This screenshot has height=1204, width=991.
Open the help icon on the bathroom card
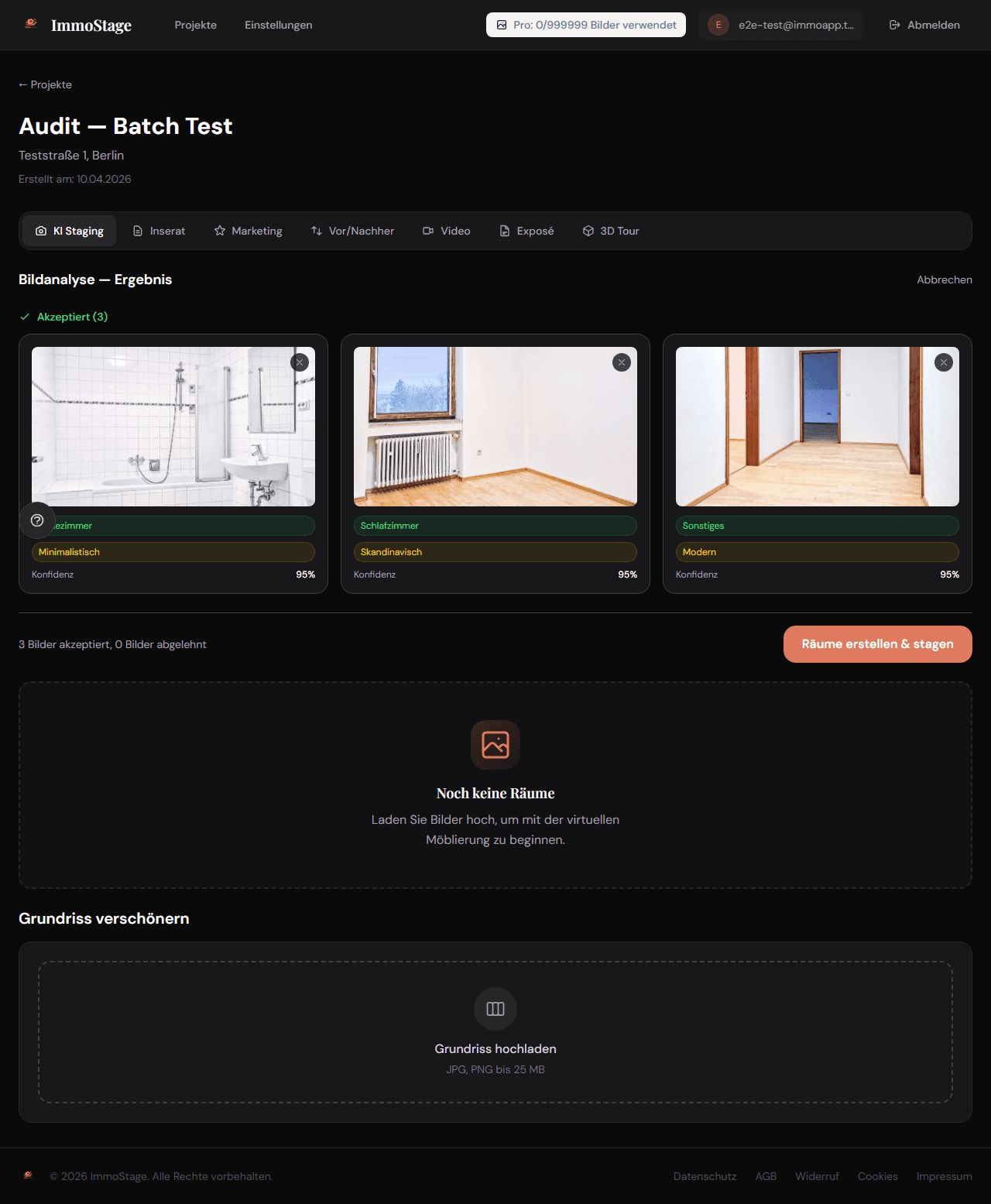[x=36, y=520]
